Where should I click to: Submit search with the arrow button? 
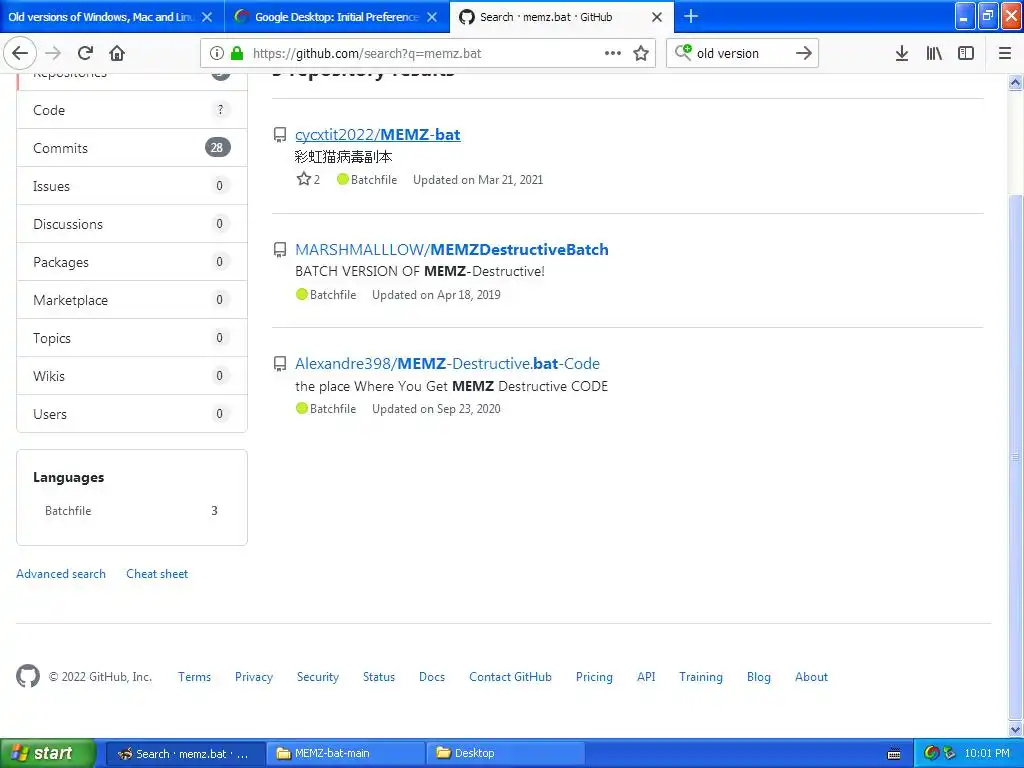(x=803, y=53)
